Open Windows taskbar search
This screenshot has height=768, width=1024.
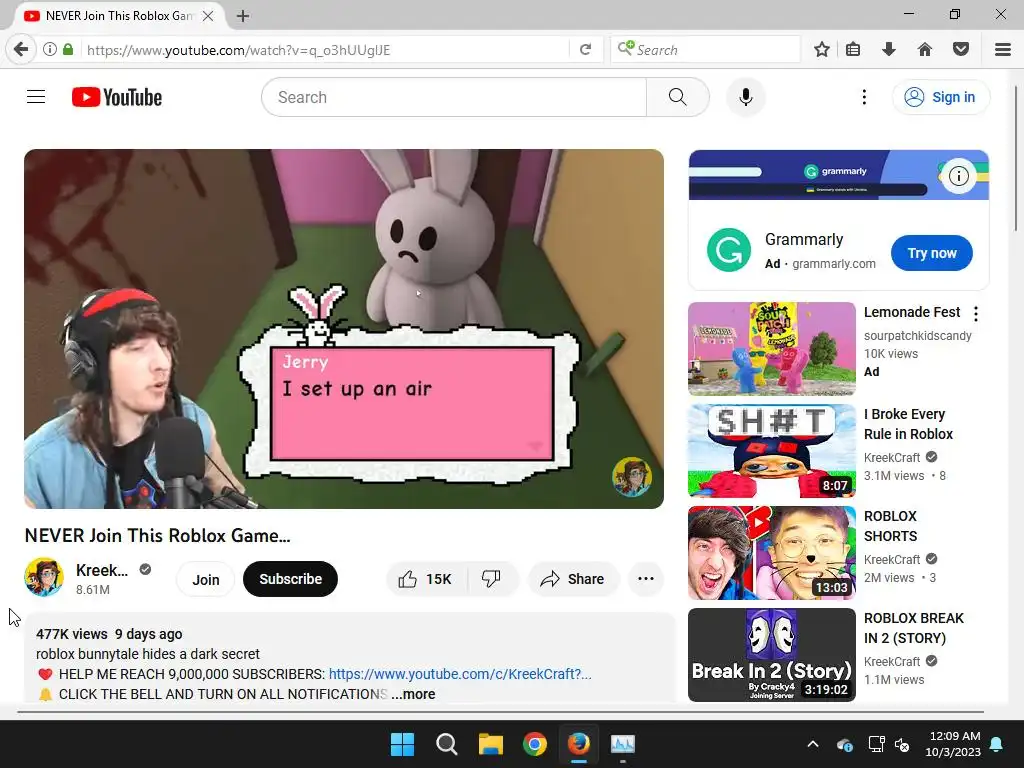(x=447, y=744)
